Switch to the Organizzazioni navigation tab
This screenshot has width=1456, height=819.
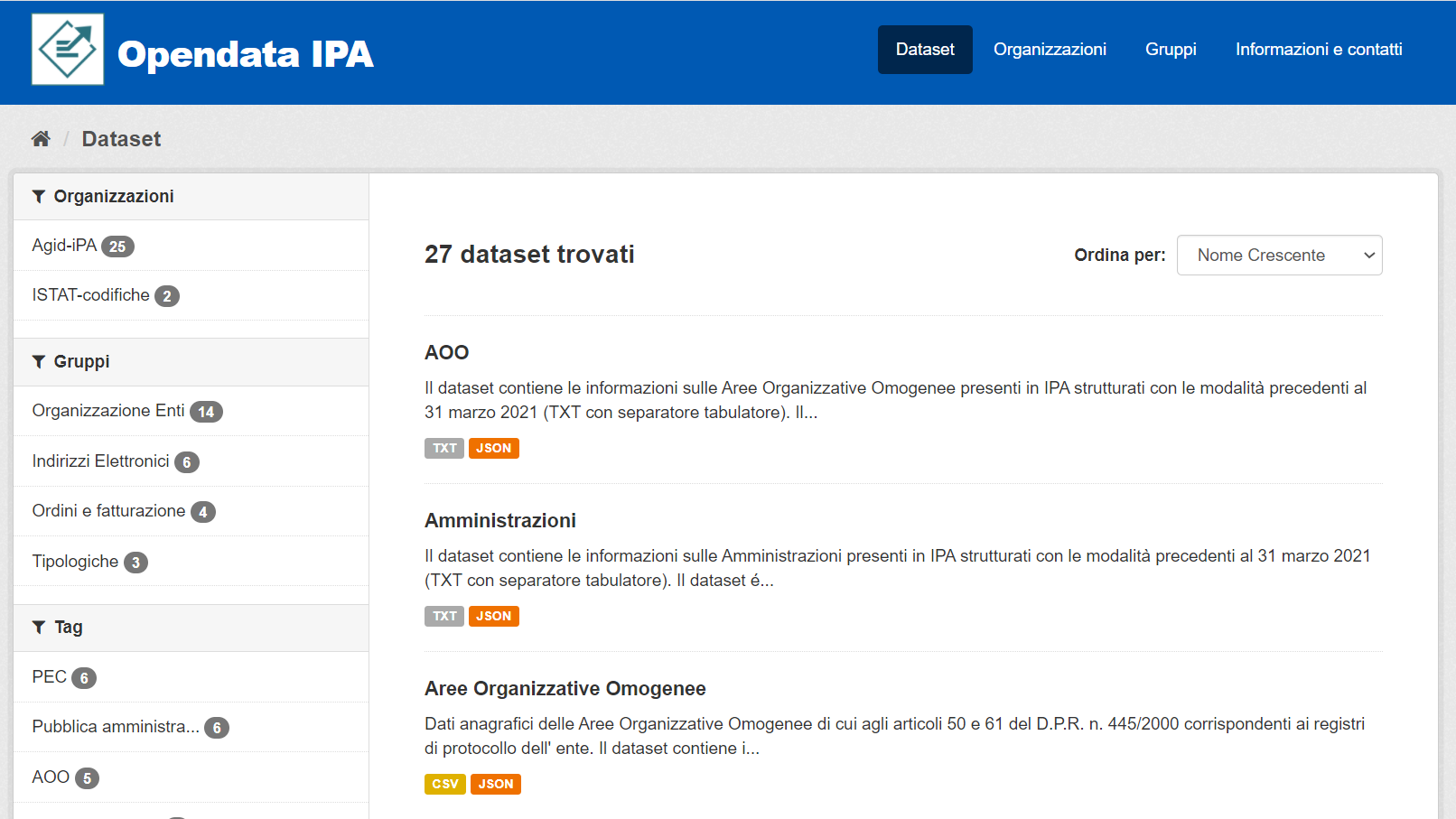1050,50
